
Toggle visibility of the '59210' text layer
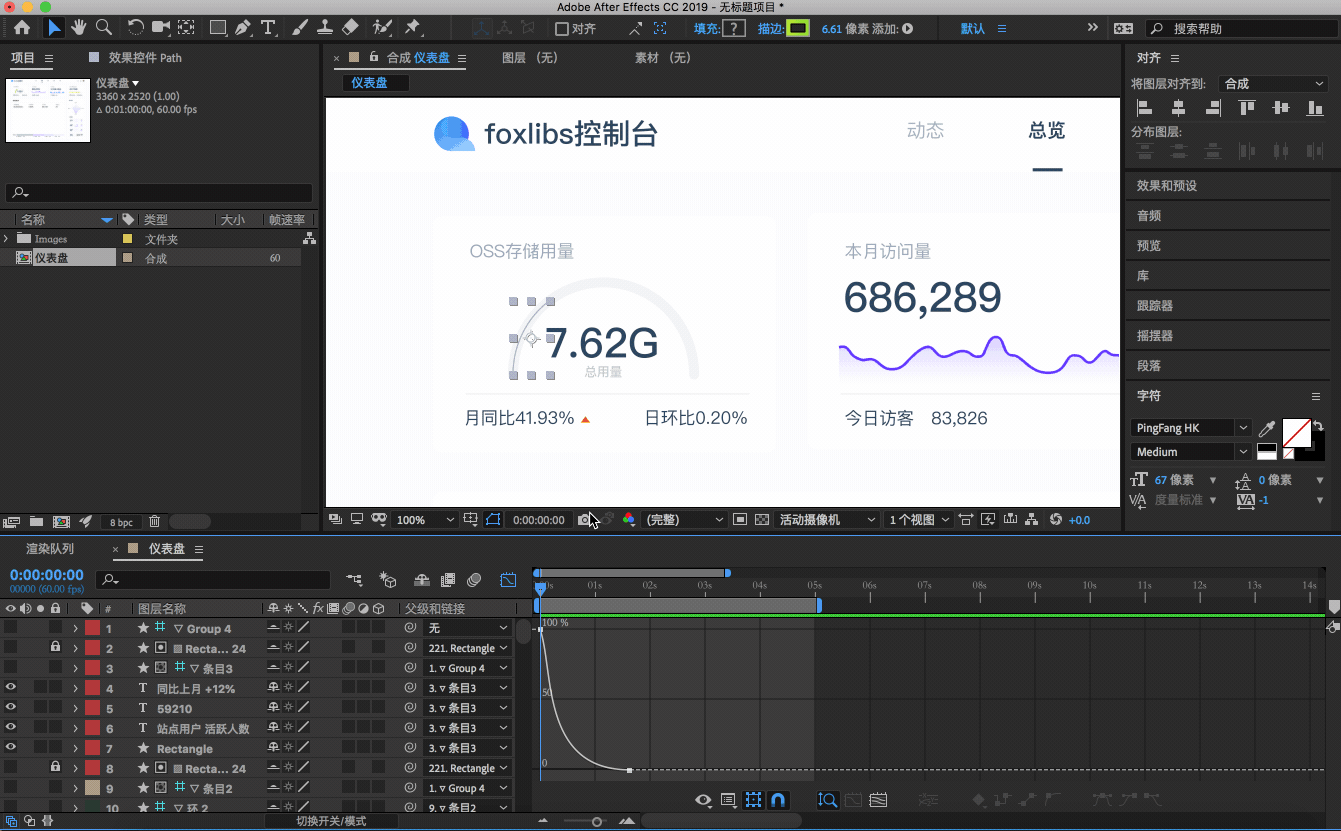click(x=10, y=707)
